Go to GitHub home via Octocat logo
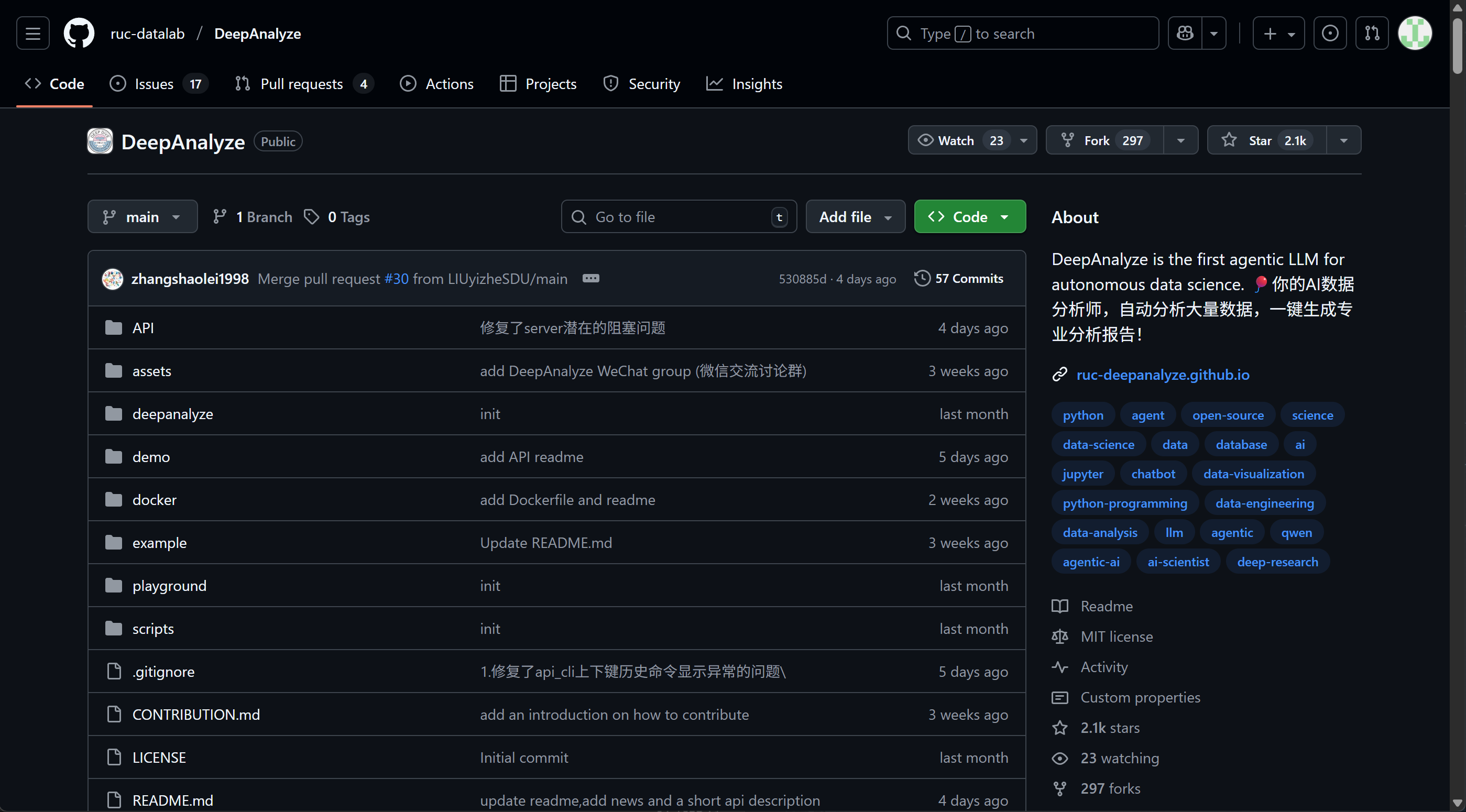The image size is (1466, 812). [x=79, y=34]
